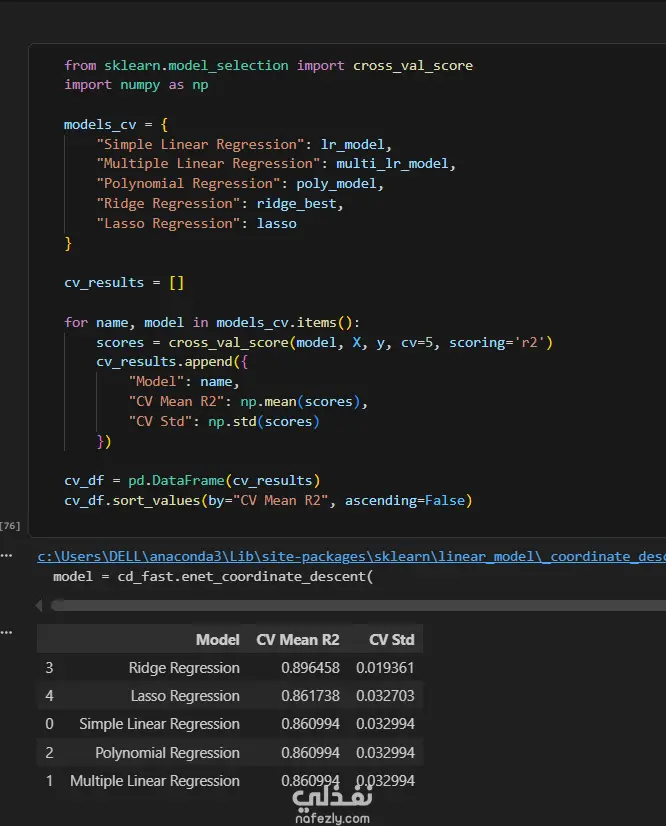Screen dimensions: 666x826
Task: Click the "Simple Linear Regression" string in the code
Action: click(x=200, y=144)
